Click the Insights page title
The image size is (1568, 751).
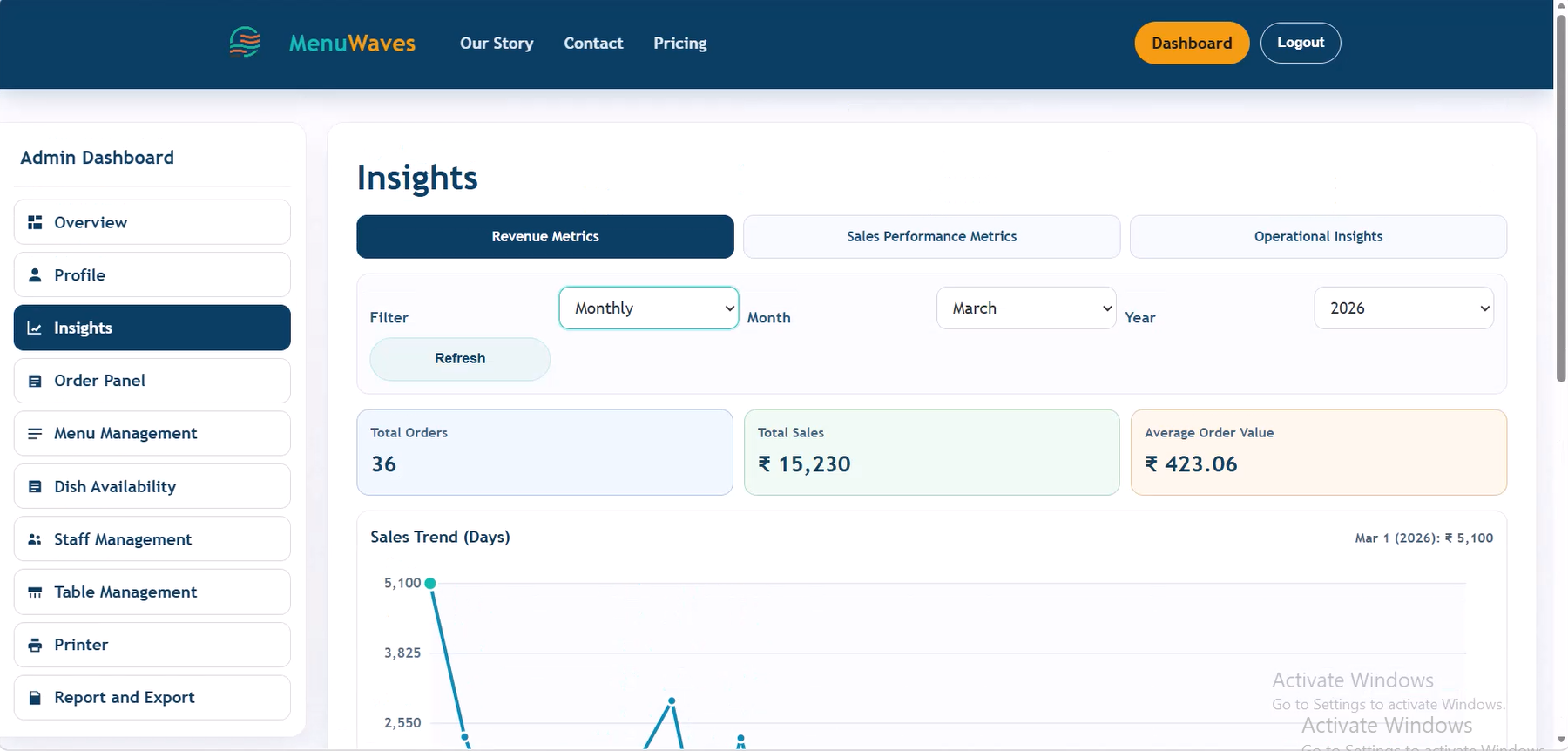tap(417, 178)
